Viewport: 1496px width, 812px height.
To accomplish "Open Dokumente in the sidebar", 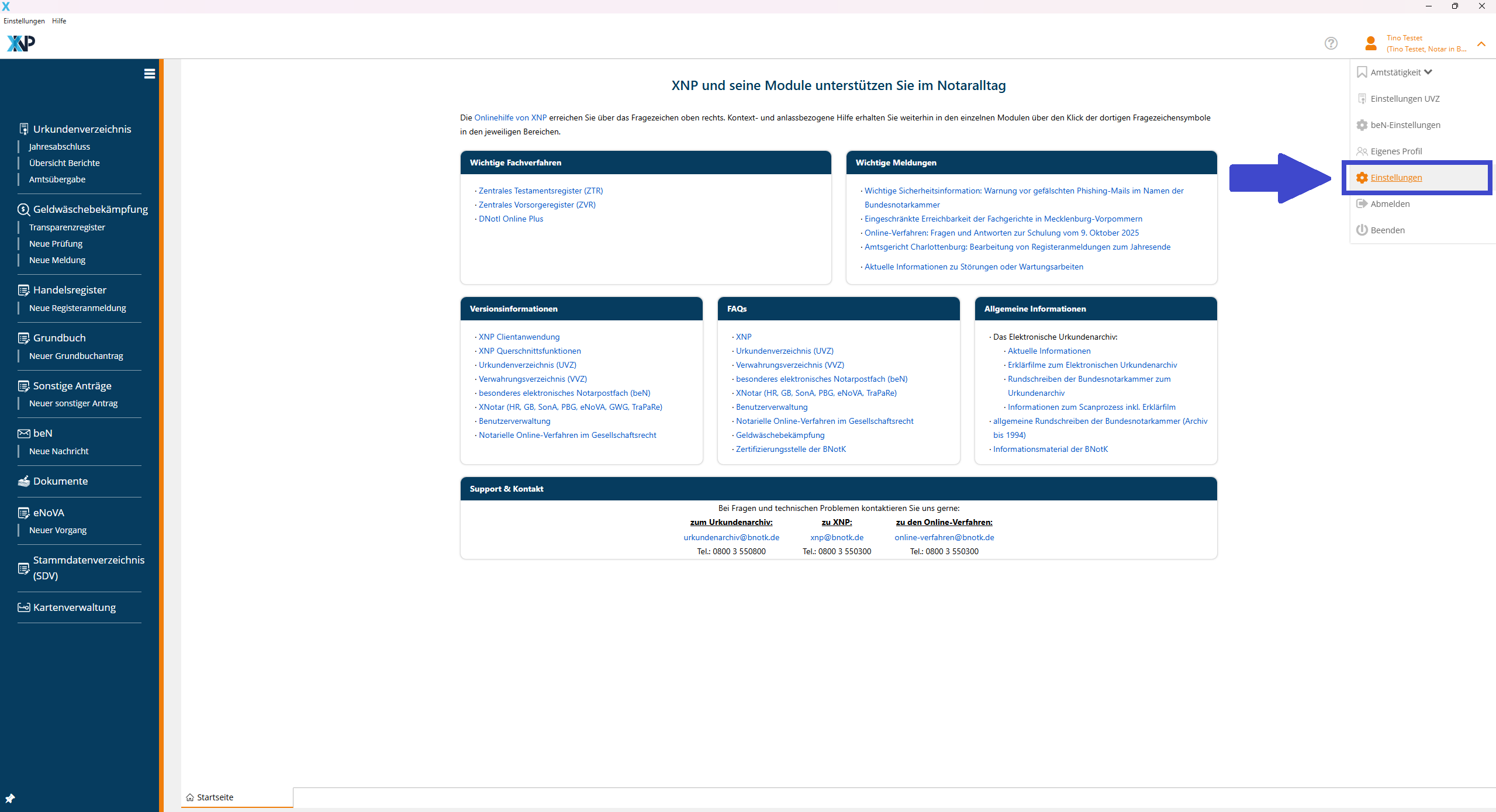I will (60, 481).
